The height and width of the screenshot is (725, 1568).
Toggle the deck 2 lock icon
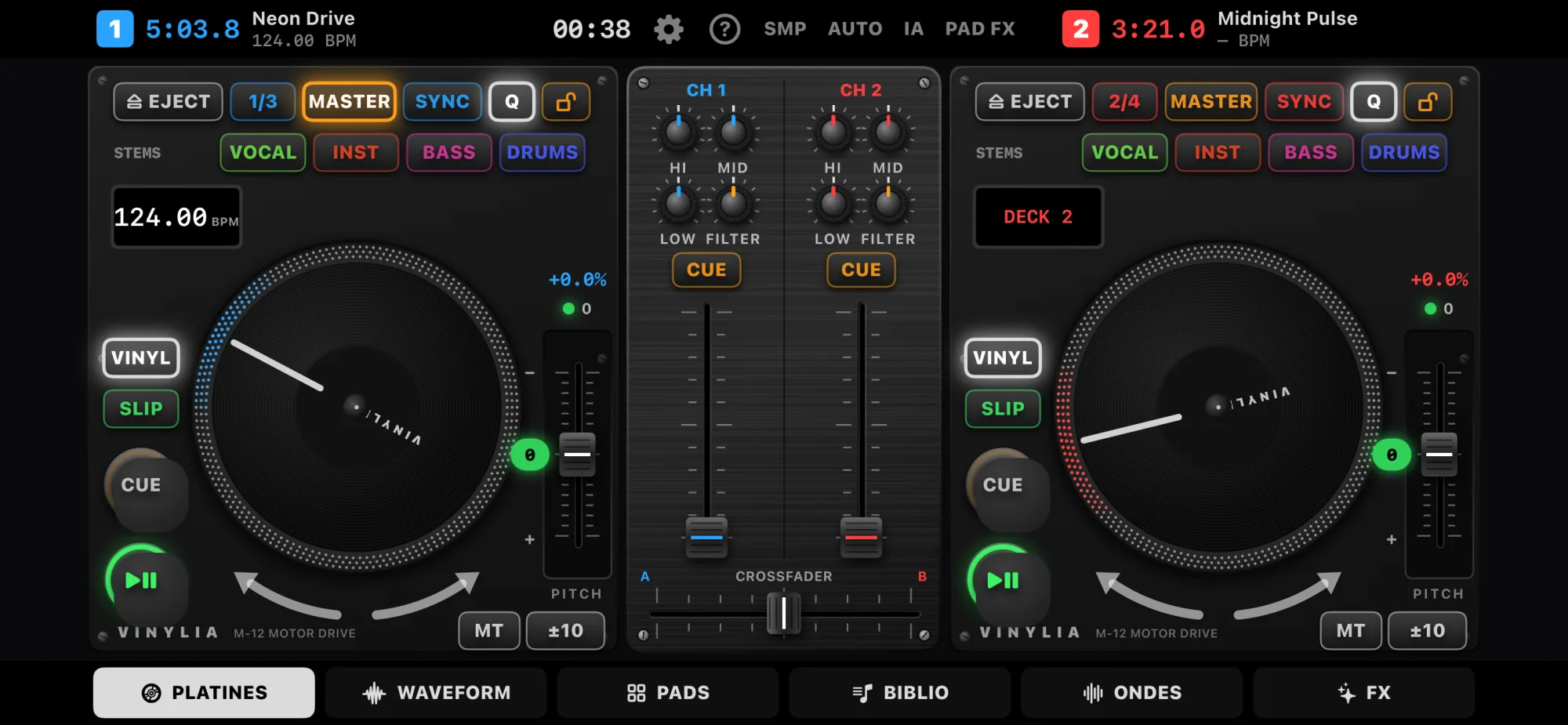(x=1428, y=102)
